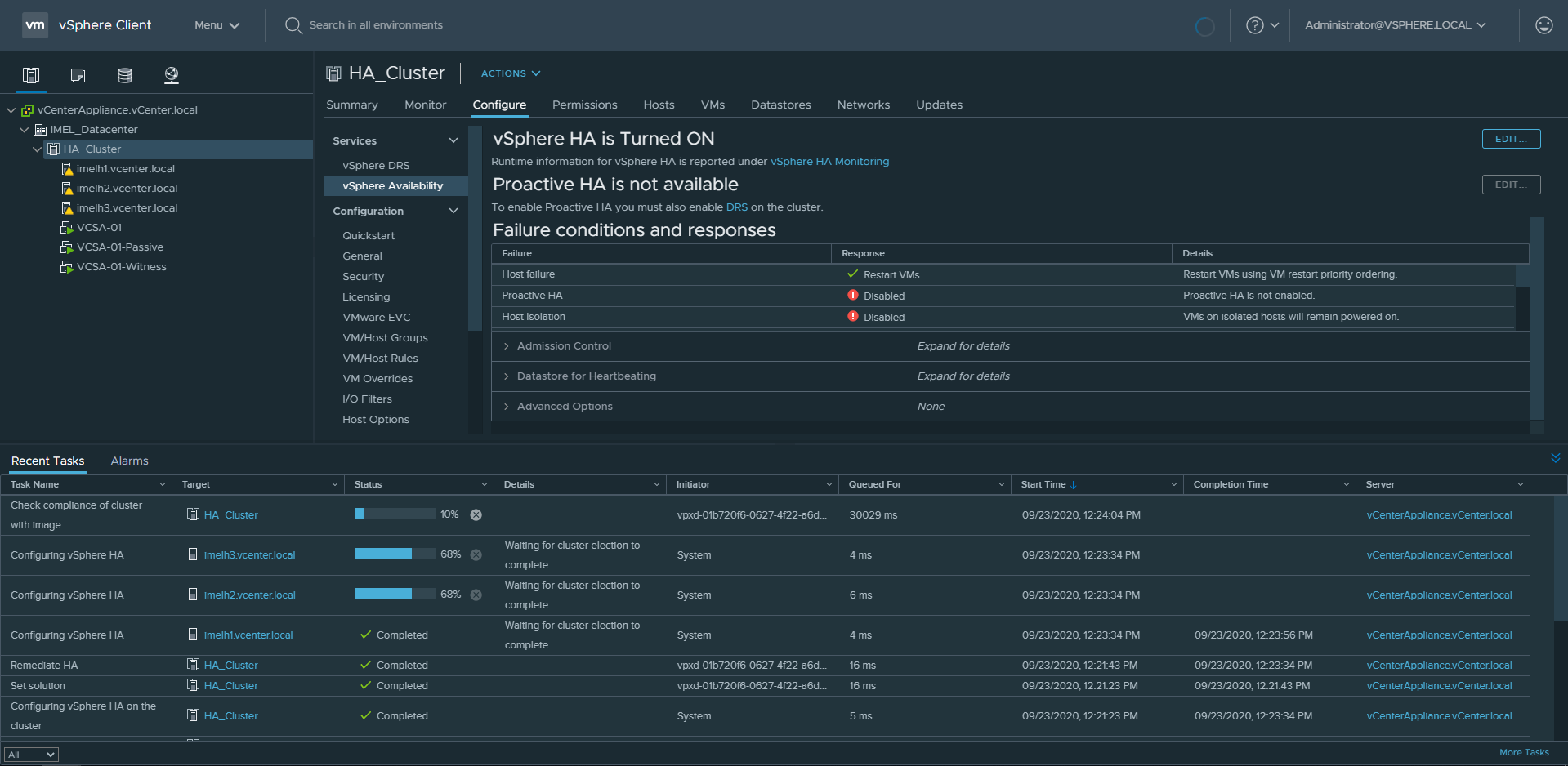The height and width of the screenshot is (766, 1568).
Task: Click the imelh2 68% progress bar
Action: tap(395, 595)
